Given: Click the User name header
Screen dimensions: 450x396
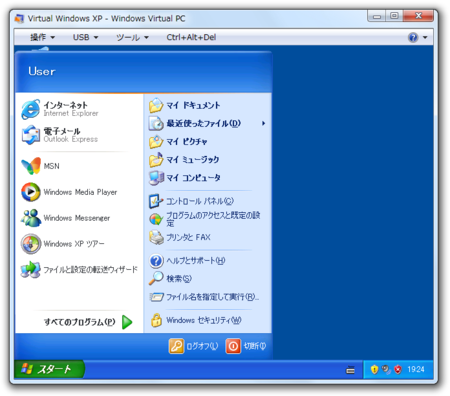Looking at the screenshot, I should pyautogui.click(x=42, y=71).
